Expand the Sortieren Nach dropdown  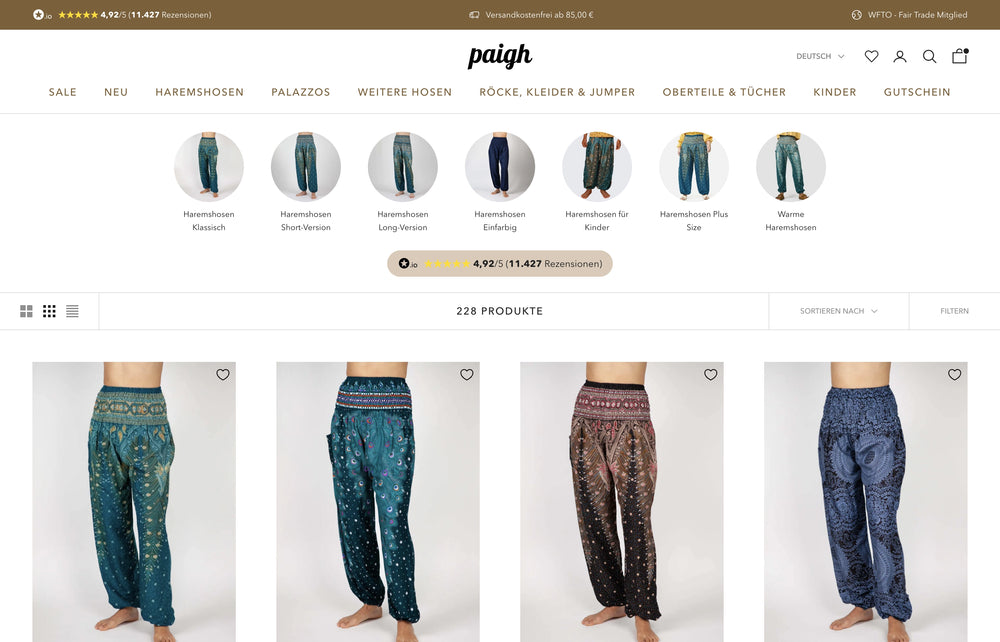pyautogui.click(x=839, y=311)
